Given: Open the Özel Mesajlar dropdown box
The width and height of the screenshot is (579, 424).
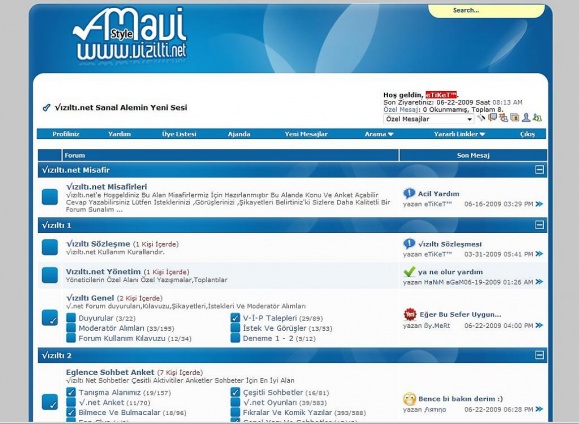Looking at the screenshot, I should tap(429, 119).
